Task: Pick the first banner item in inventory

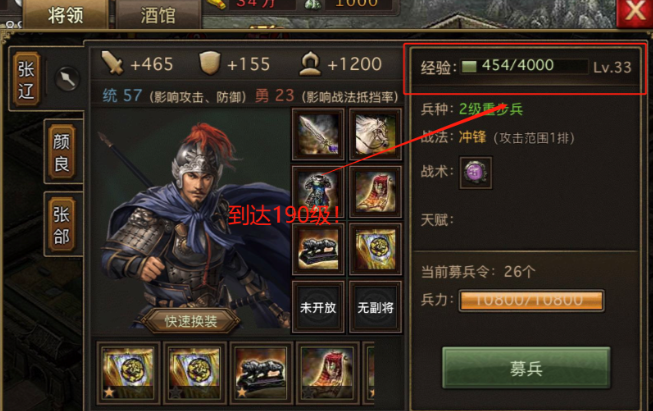Action: click(128, 373)
